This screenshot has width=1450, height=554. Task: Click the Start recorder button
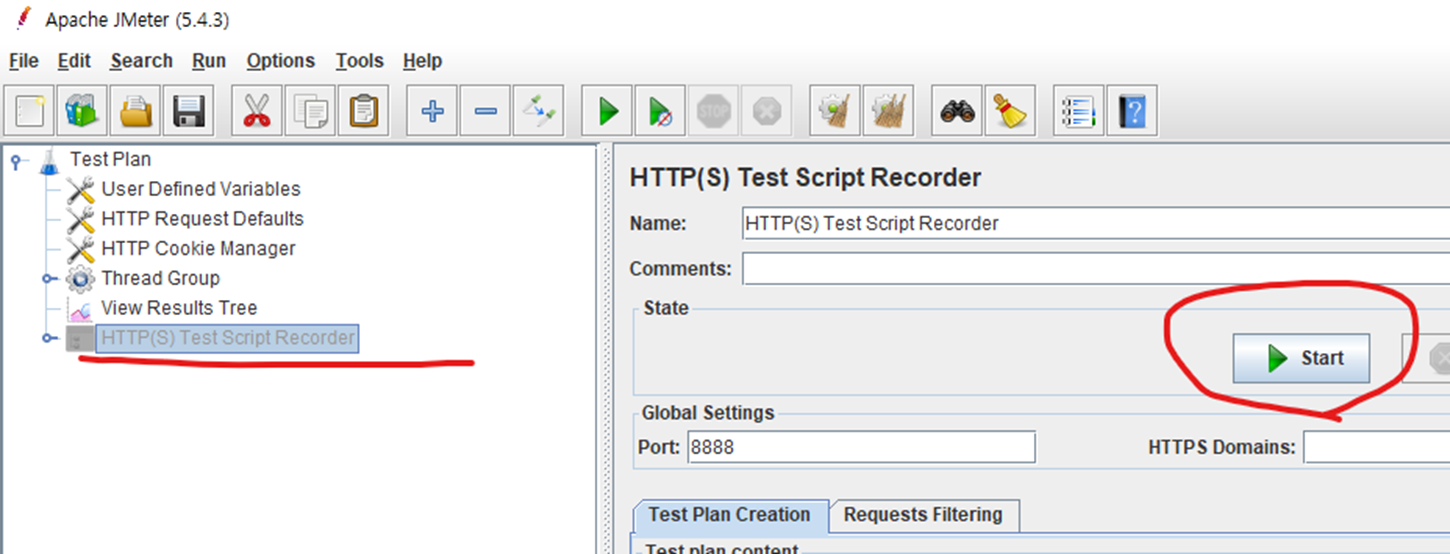[x=1301, y=358]
